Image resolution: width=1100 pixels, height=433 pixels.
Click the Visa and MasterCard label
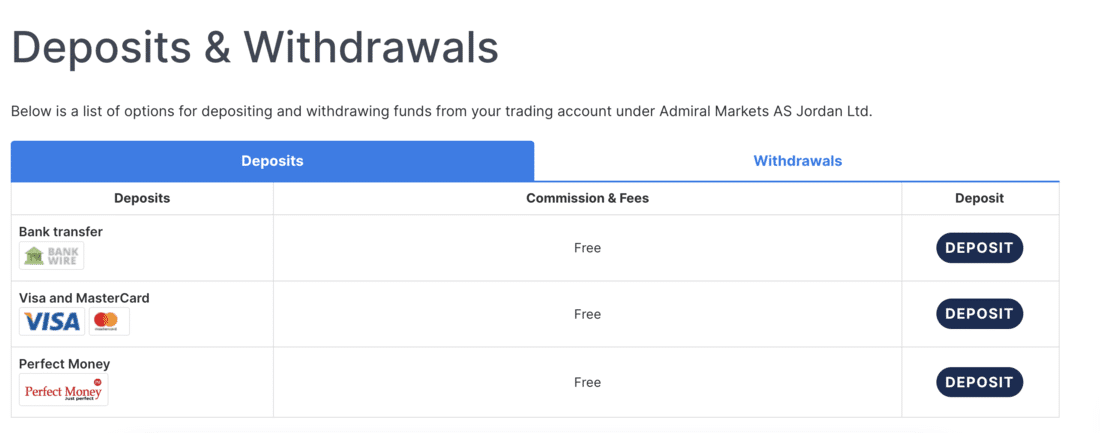tap(84, 298)
